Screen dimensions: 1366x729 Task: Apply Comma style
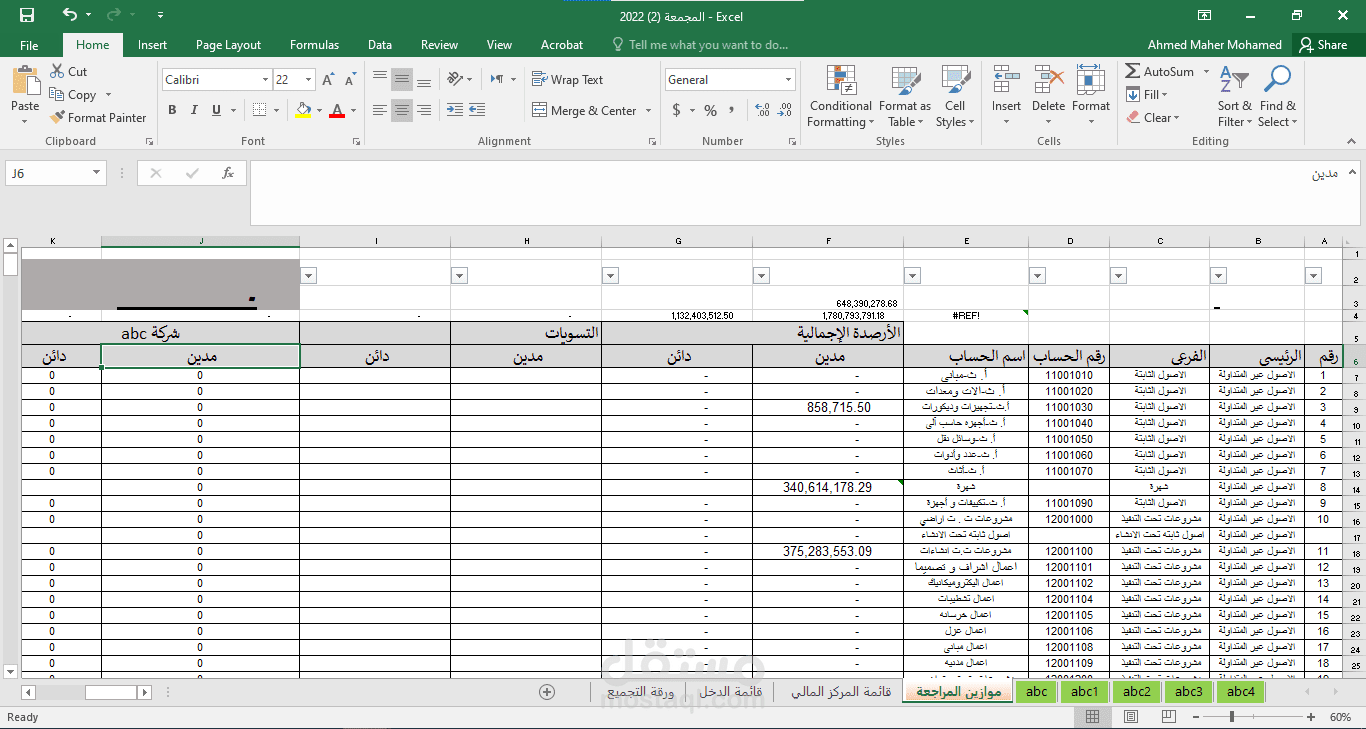point(732,111)
